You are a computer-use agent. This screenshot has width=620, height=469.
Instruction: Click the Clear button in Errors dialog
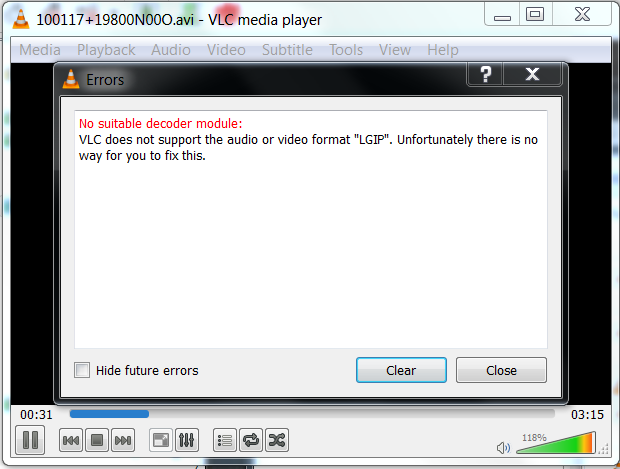click(401, 370)
